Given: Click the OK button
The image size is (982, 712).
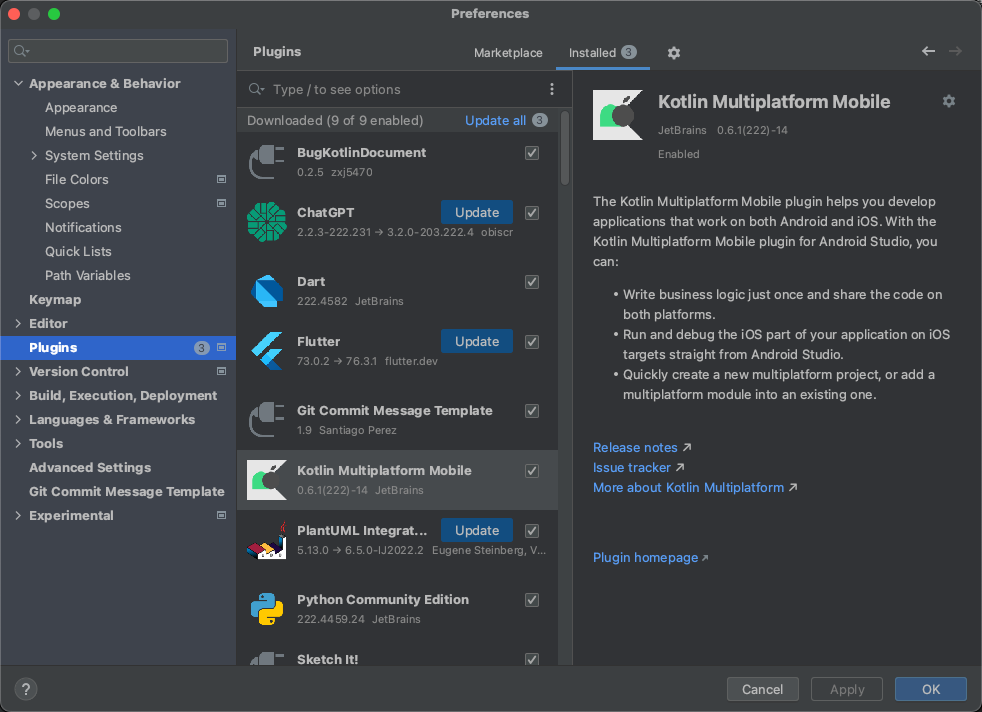Looking at the screenshot, I should click(x=931, y=689).
